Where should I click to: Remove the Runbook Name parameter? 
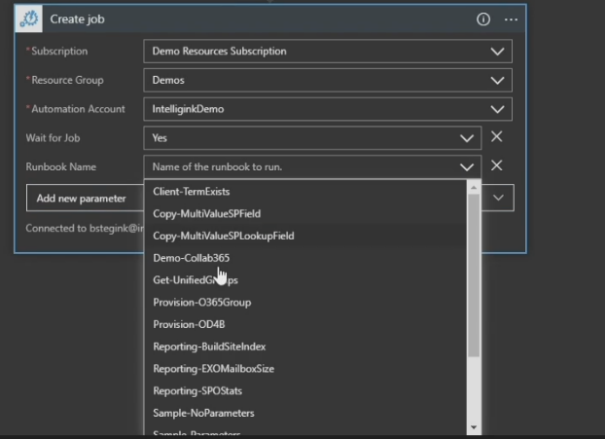[497, 165]
